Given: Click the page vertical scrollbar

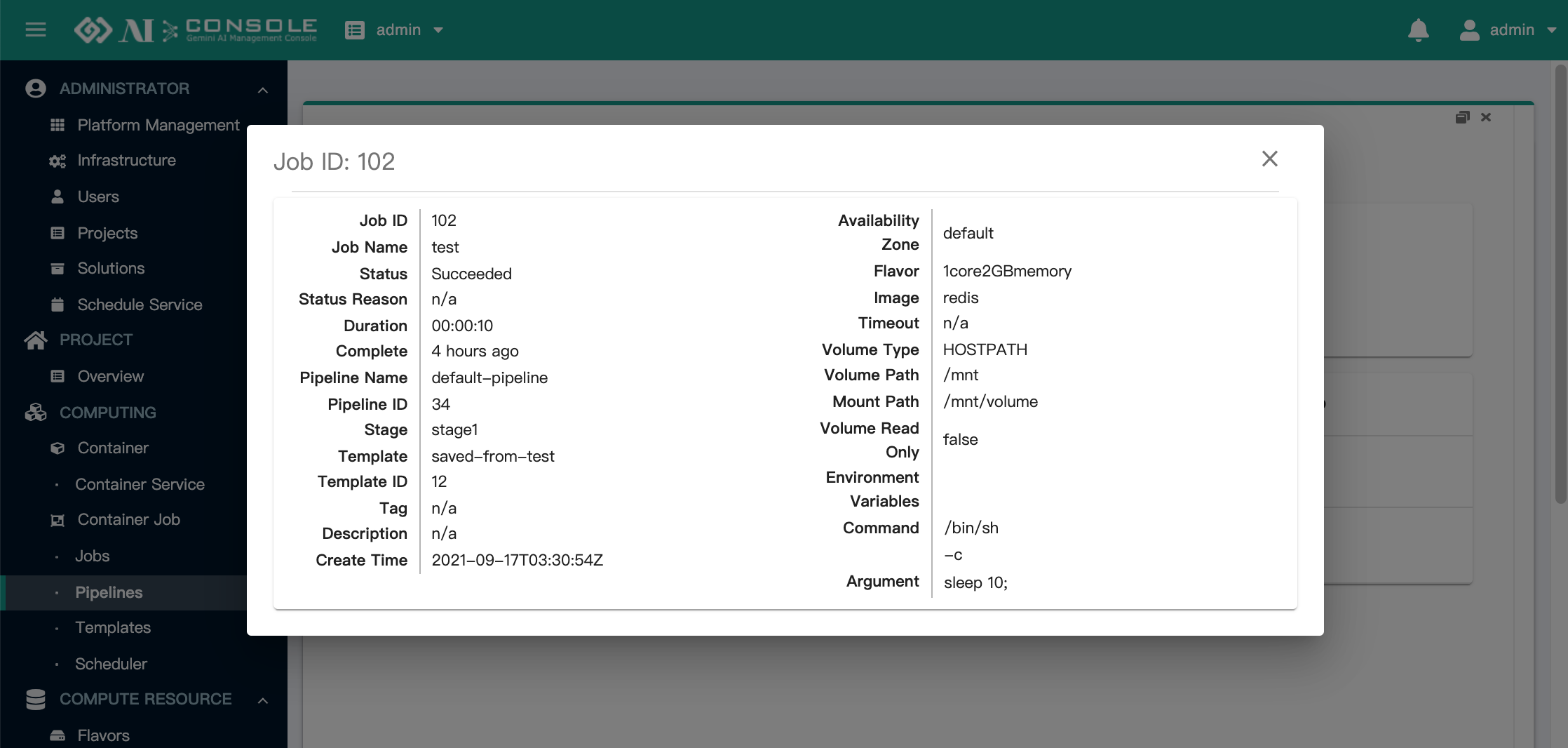Looking at the screenshot, I should [x=1560, y=284].
